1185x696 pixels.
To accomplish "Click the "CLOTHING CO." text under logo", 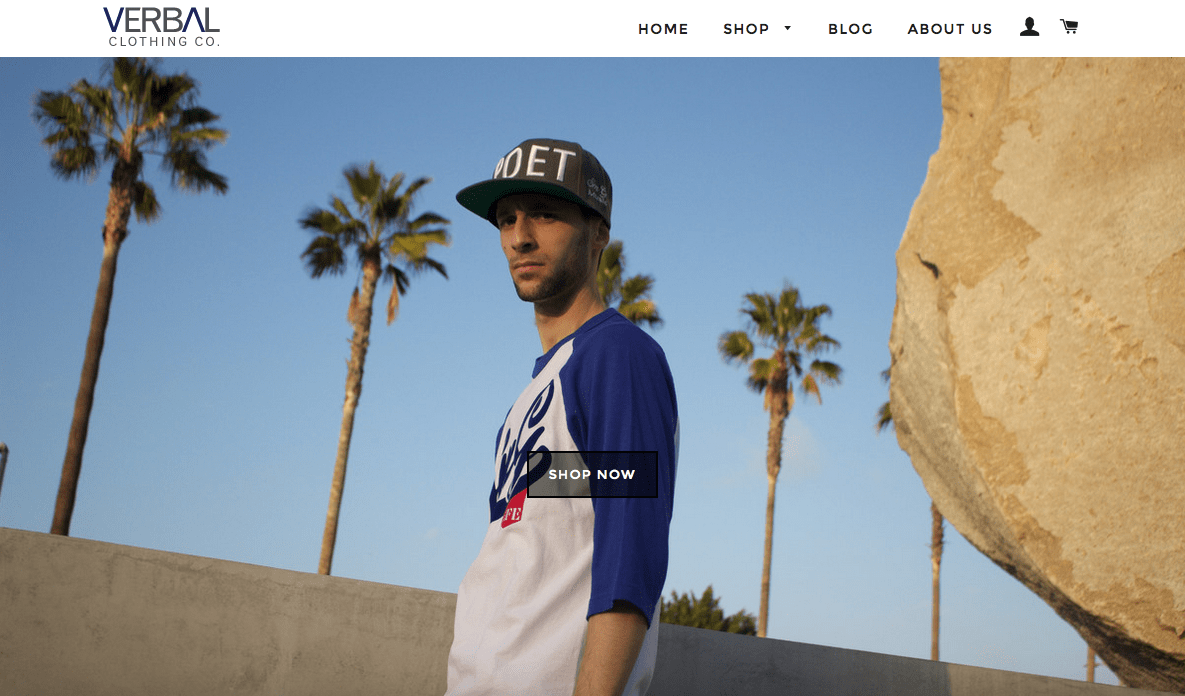I will (x=164, y=42).
